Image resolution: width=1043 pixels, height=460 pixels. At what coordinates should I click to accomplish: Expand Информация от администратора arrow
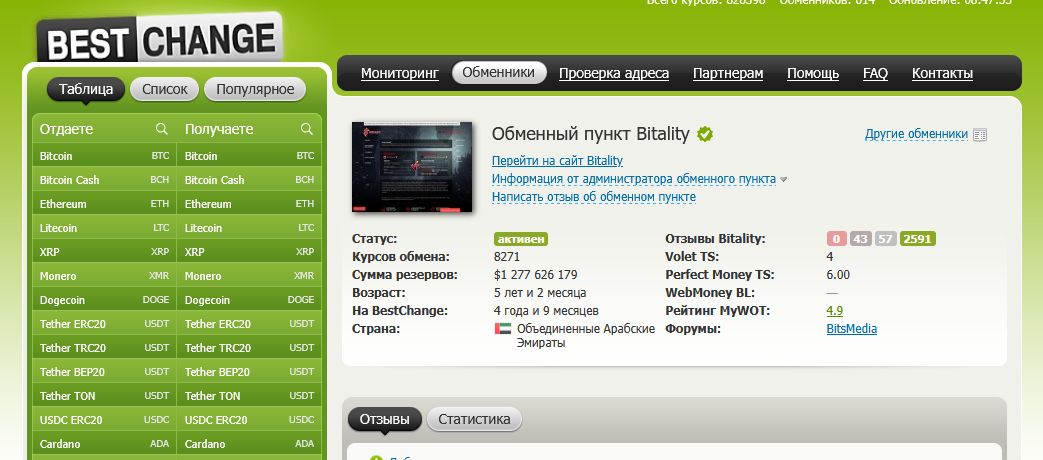(784, 179)
